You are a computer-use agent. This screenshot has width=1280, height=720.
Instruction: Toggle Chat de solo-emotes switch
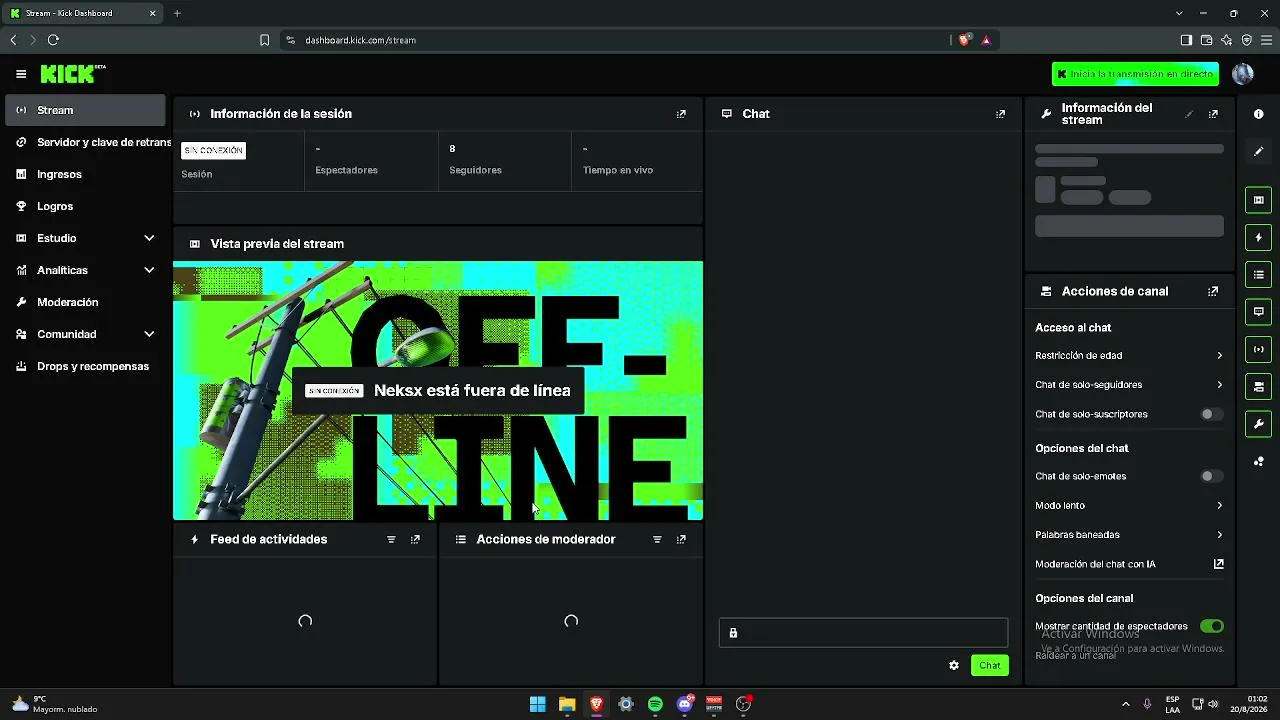(1211, 476)
